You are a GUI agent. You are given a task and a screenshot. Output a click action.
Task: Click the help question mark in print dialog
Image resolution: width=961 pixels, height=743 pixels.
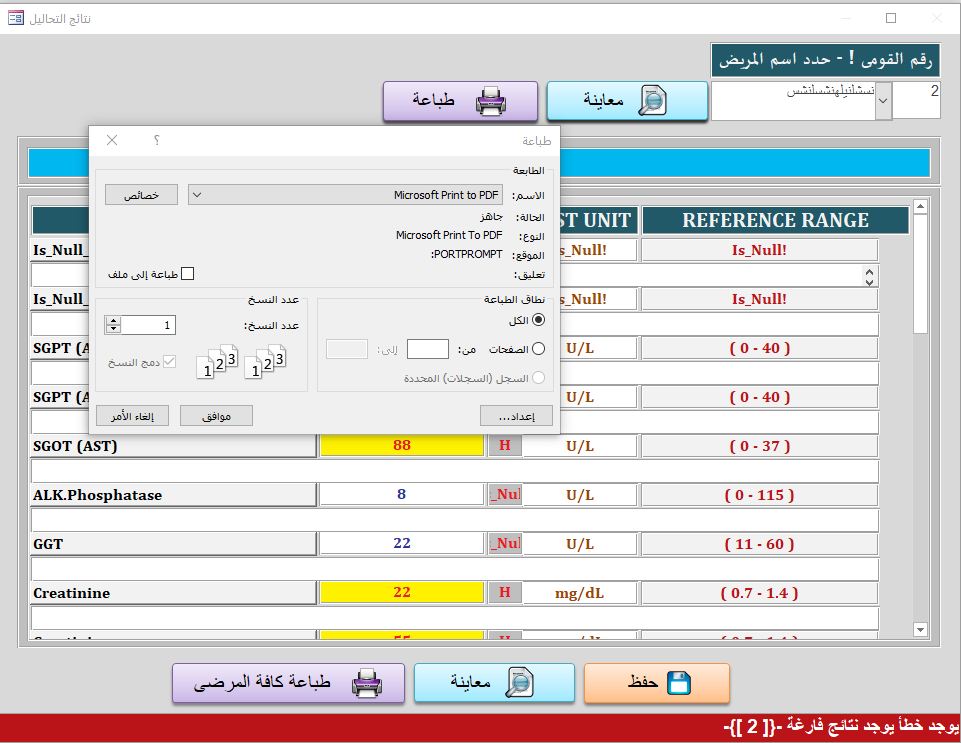point(156,140)
